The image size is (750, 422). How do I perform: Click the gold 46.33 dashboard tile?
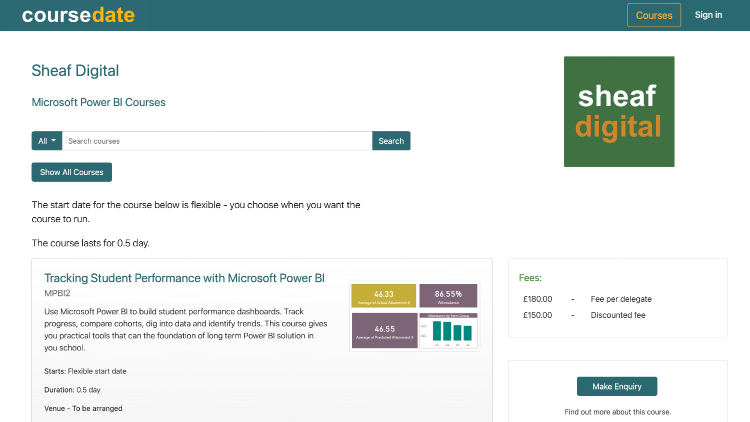383,295
